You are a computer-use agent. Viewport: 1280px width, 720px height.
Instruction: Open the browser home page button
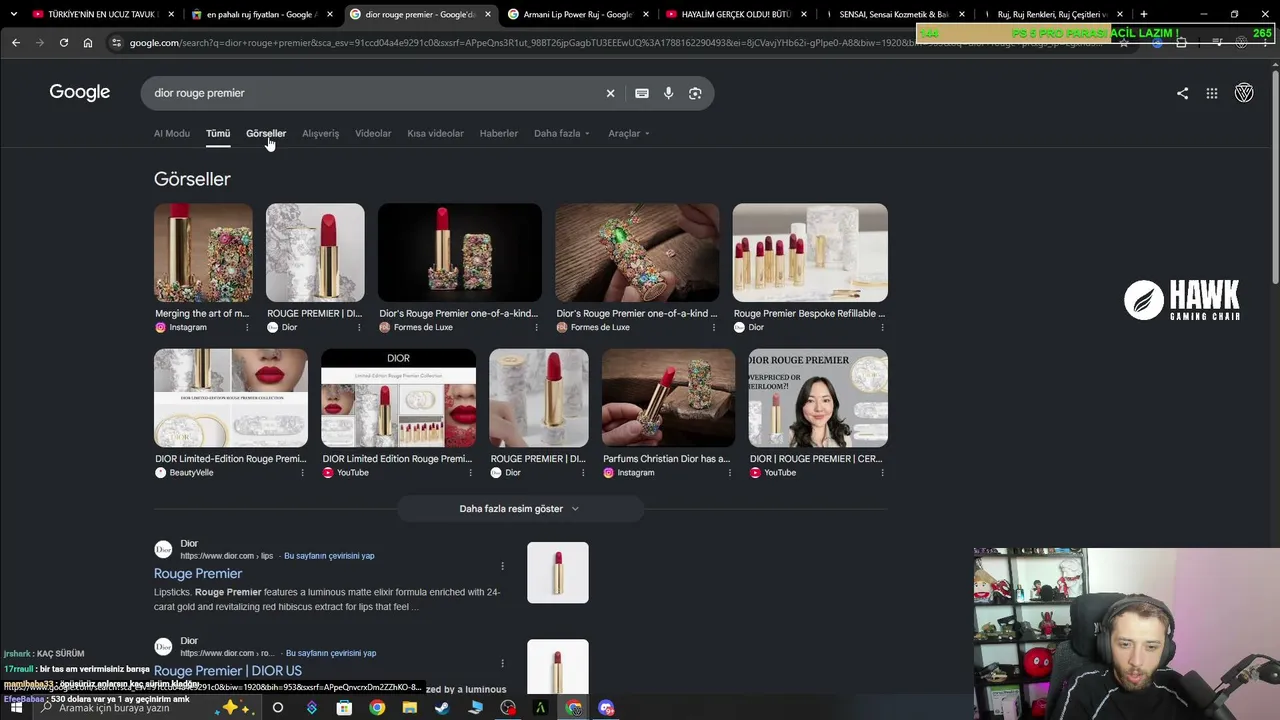[88, 43]
